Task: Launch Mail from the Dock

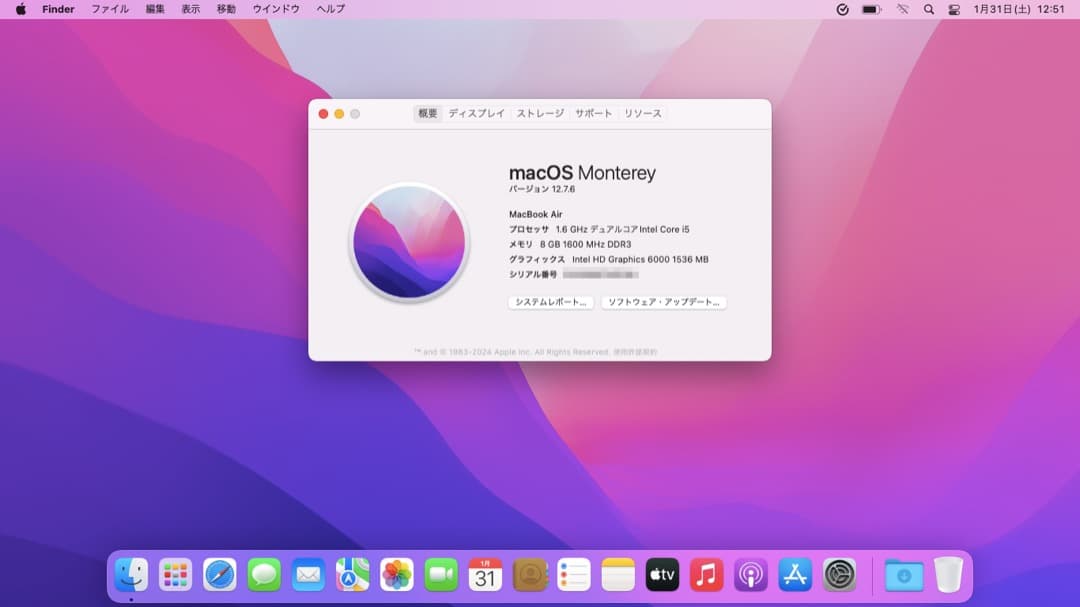Action: [308, 575]
